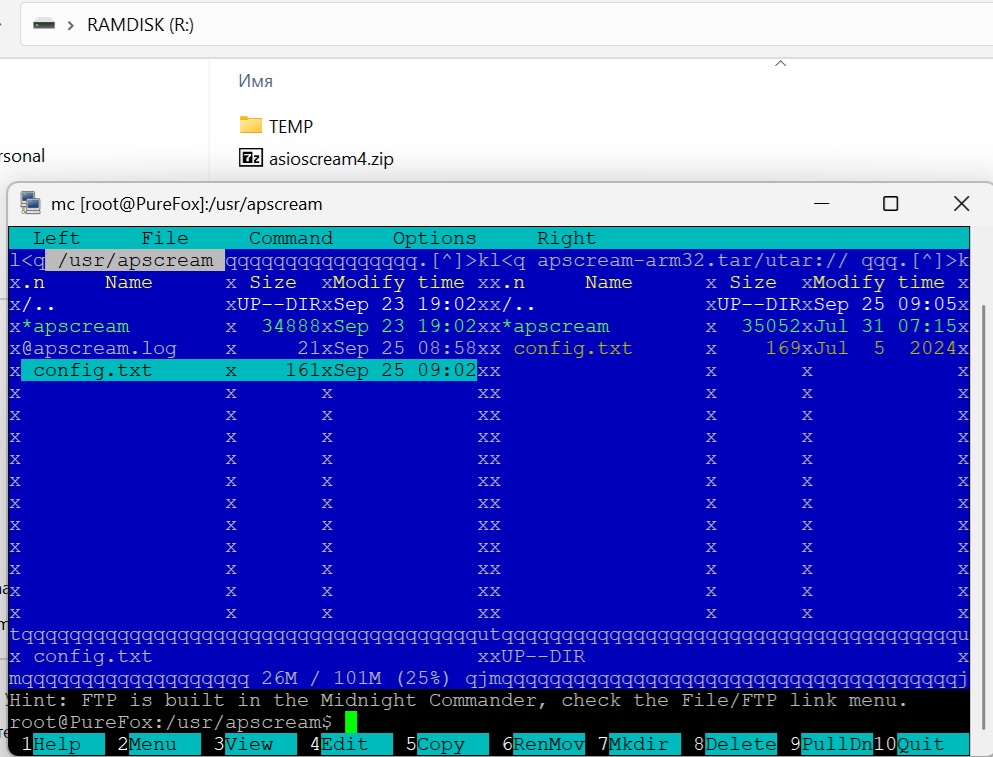This screenshot has width=993, height=757.
Task: Click the PuTTY terminal icon in title bar
Action: 30,204
